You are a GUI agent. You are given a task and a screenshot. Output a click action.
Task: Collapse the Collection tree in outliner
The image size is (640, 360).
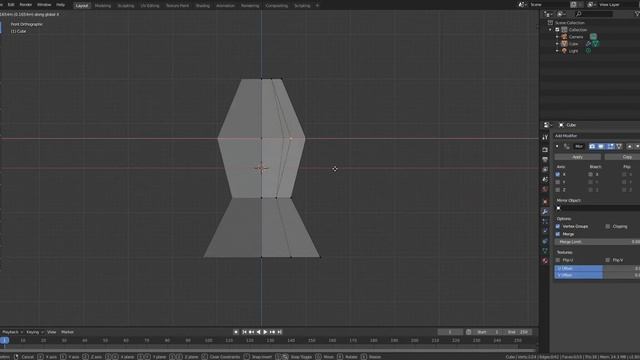click(x=550, y=30)
